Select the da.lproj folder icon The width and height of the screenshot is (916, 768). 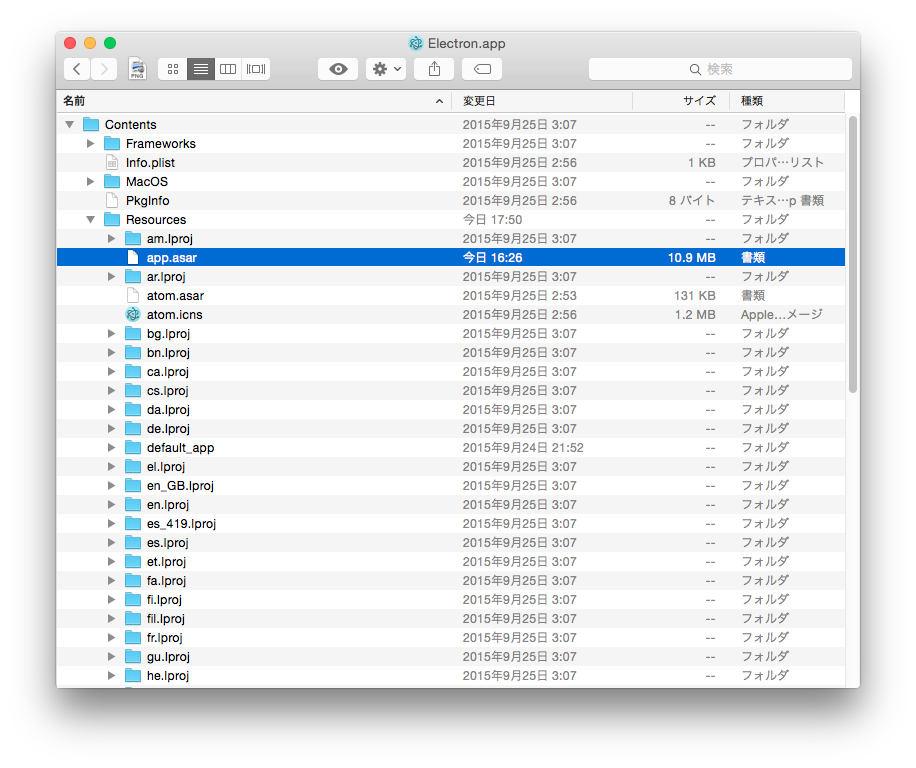133,409
